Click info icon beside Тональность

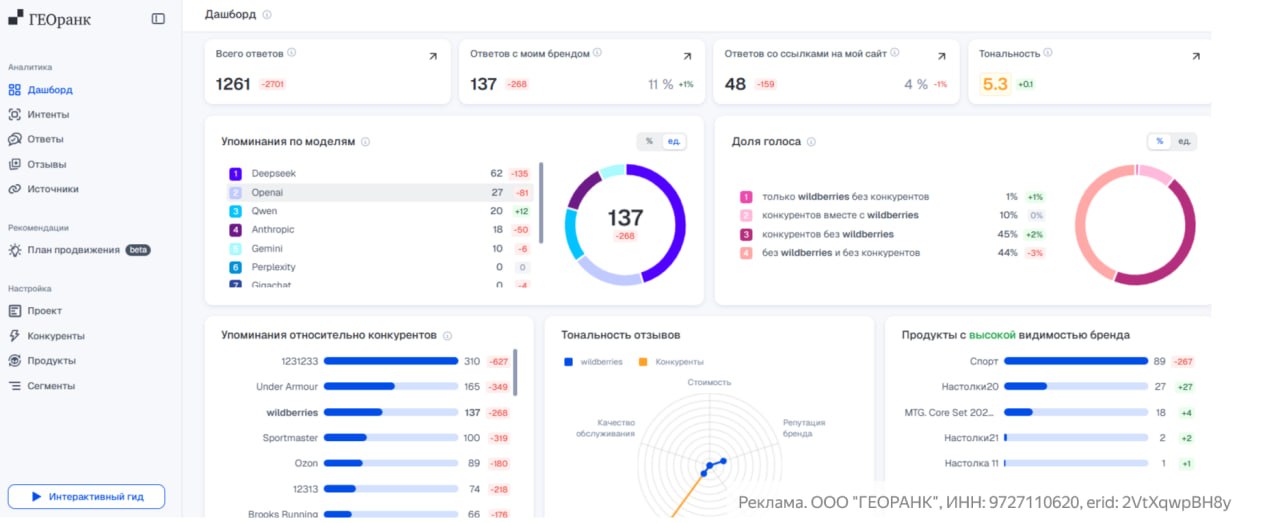click(1048, 53)
